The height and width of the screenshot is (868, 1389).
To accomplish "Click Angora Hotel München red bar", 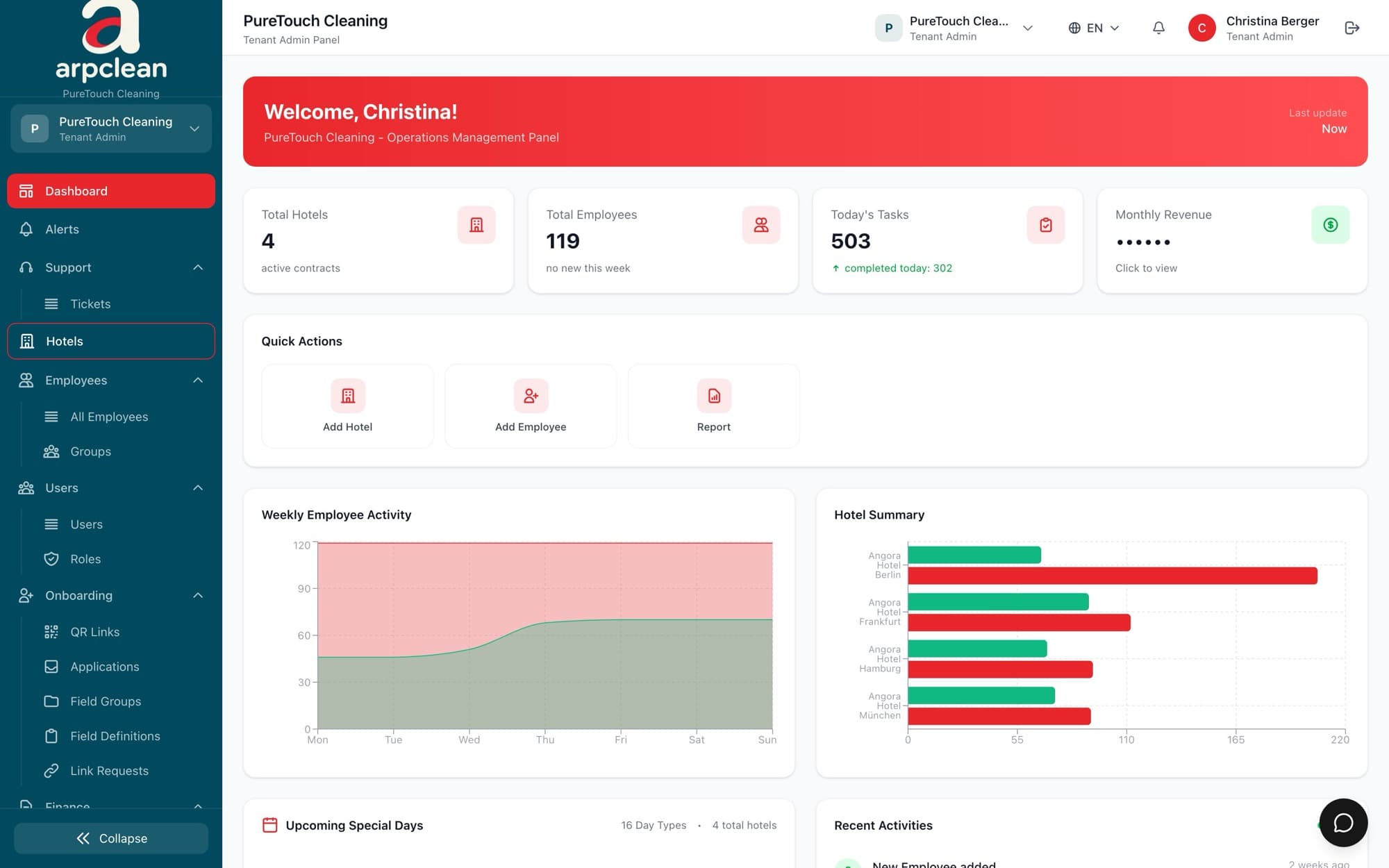I will 999,716.
